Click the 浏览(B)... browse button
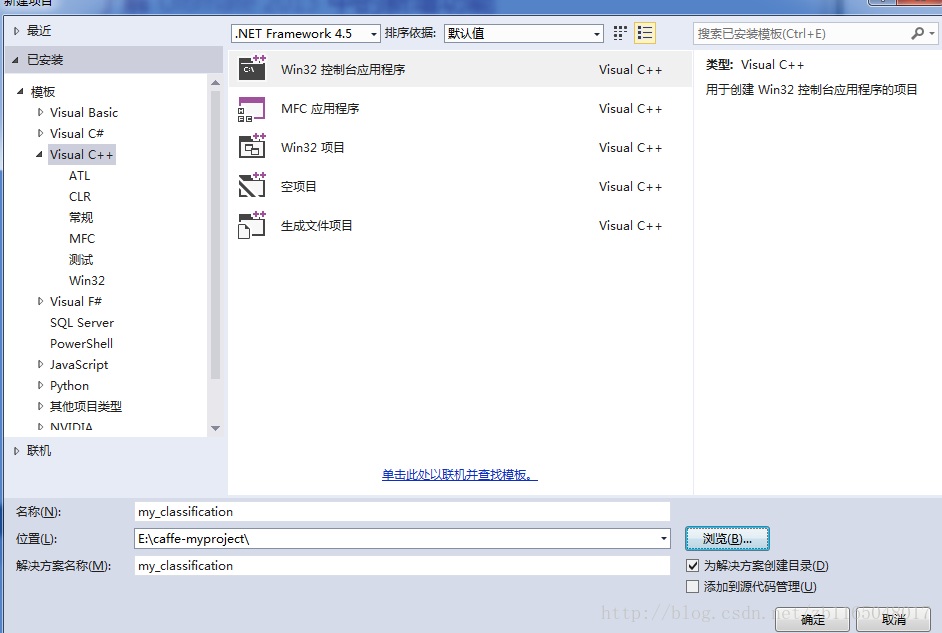The image size is (942, 633). pos(727,539)
